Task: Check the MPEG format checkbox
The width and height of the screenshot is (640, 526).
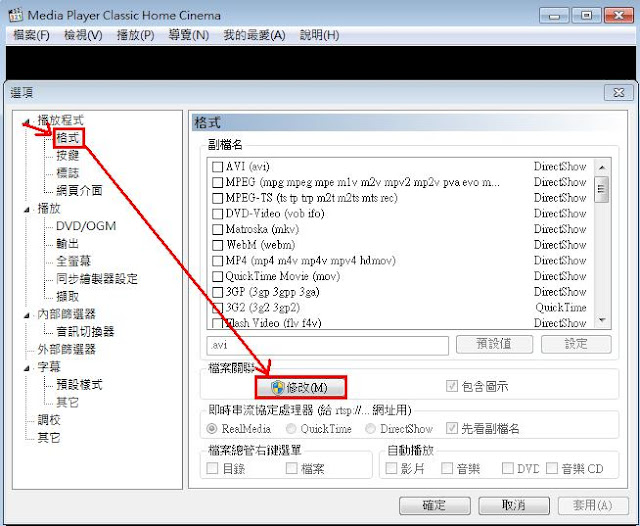Action: (218, 182)
